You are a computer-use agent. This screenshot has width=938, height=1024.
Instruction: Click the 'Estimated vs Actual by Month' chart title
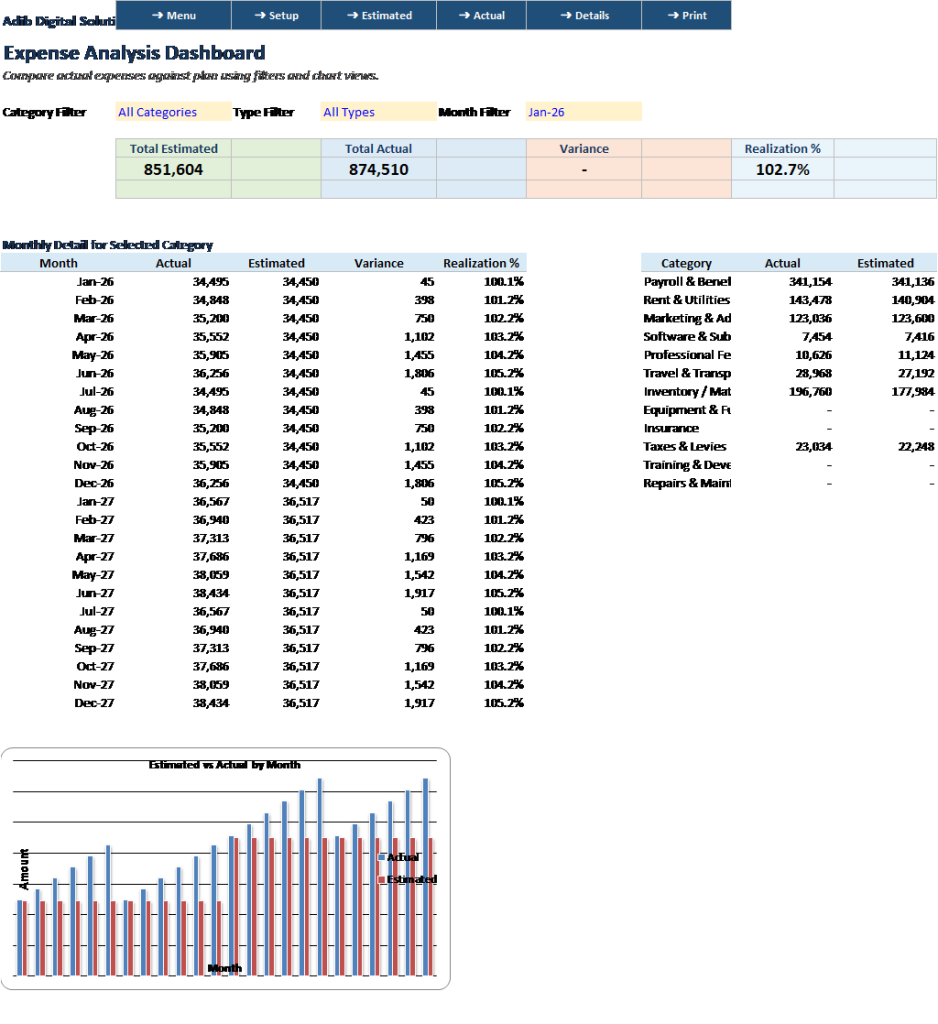point(224,765)
